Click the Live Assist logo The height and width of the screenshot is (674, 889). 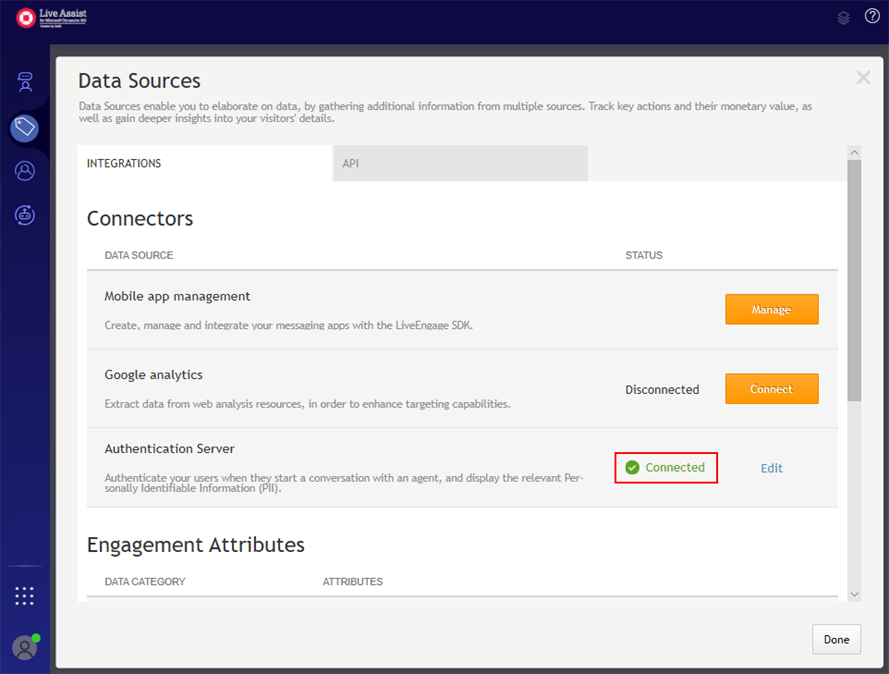pyautogui.click(x=52, y=17)
